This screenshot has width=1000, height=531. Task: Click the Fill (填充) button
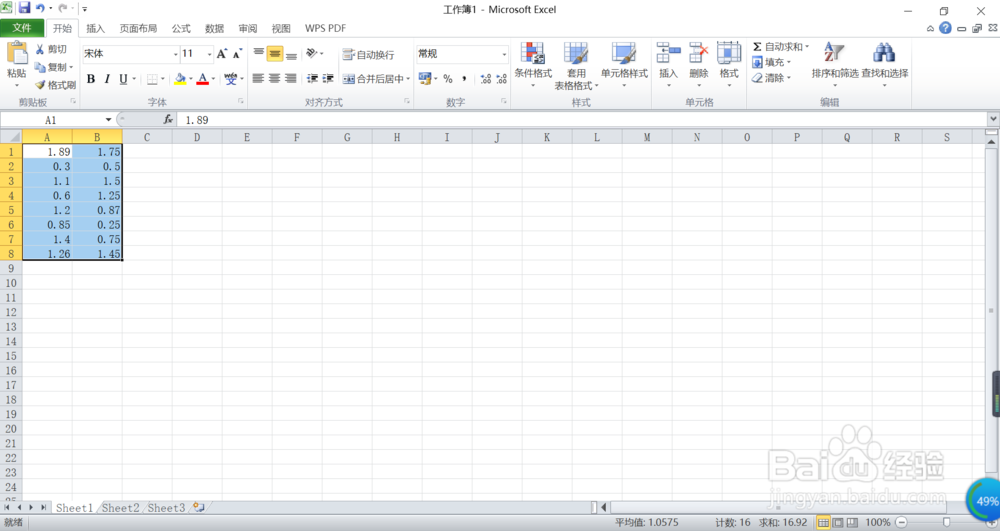(770, 62)
